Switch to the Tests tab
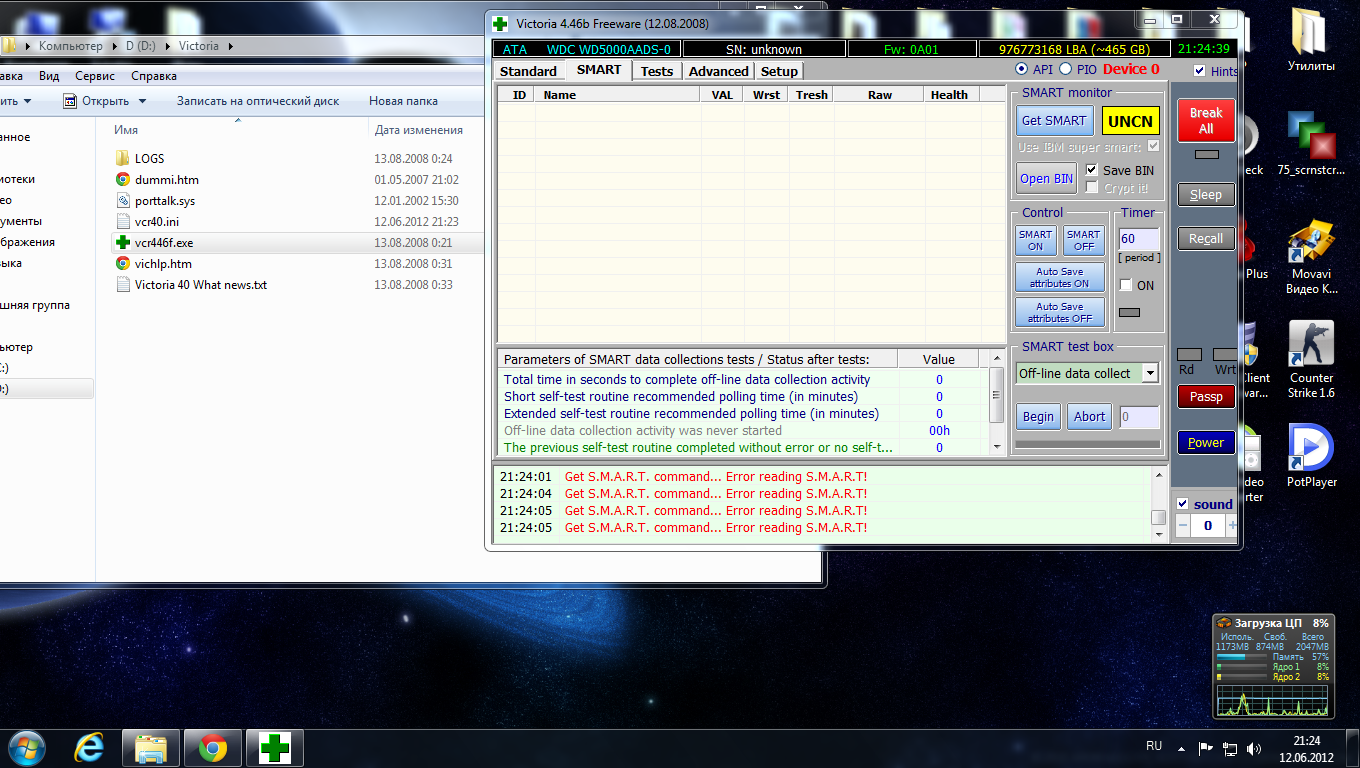The image size is (1360, 768). click(656, 71)
